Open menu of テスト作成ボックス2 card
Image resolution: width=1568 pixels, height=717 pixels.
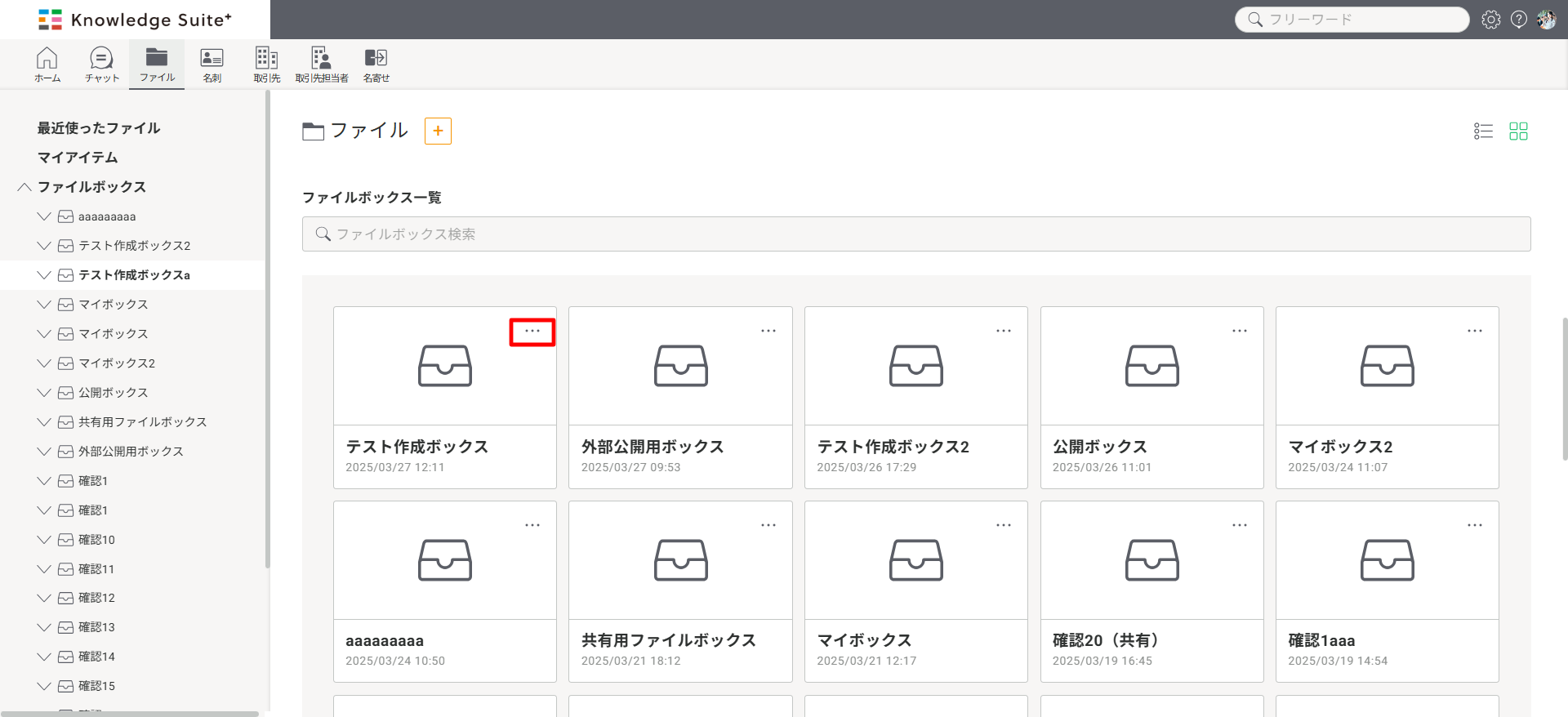point(1004,331)
